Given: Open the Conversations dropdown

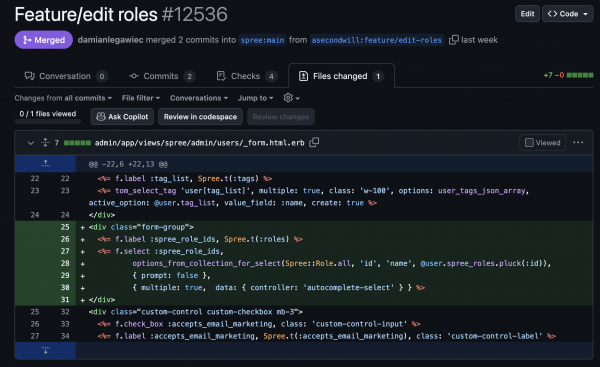Looking at the screenshot, I should point(199,98).
